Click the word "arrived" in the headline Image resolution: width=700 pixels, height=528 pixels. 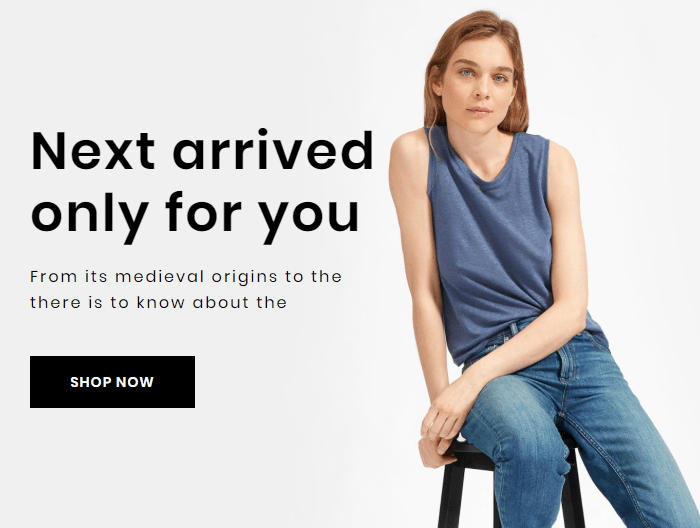coord(273,150)
